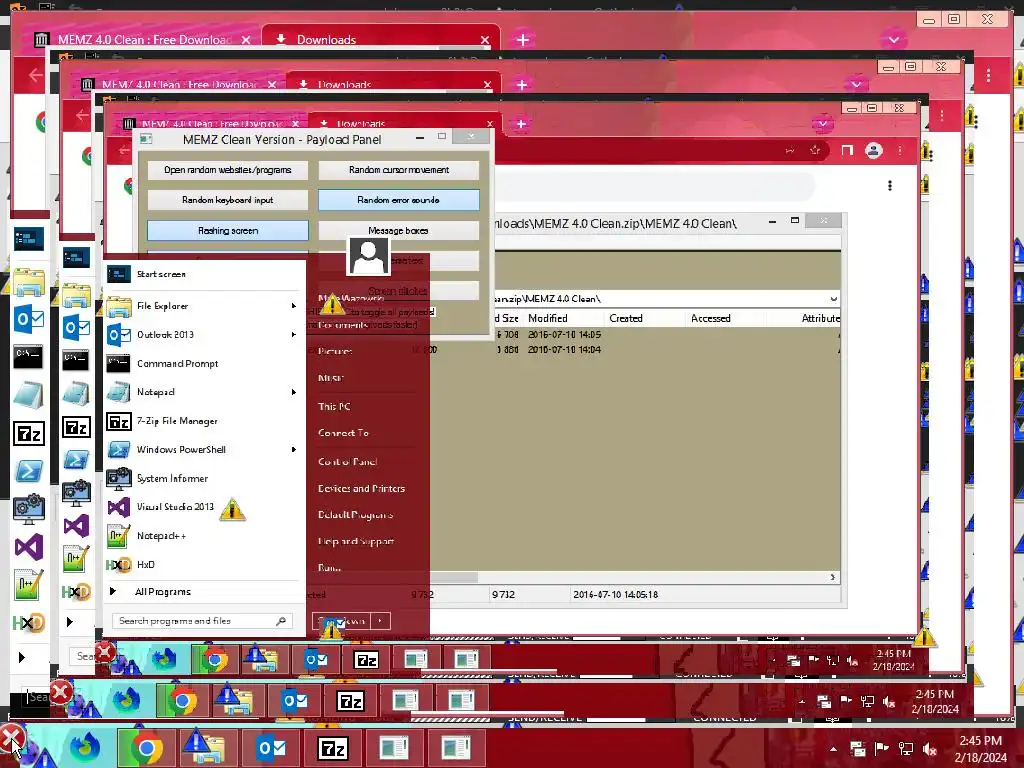Expand Outlook 2013 submenu arrow

click(293, 334)
